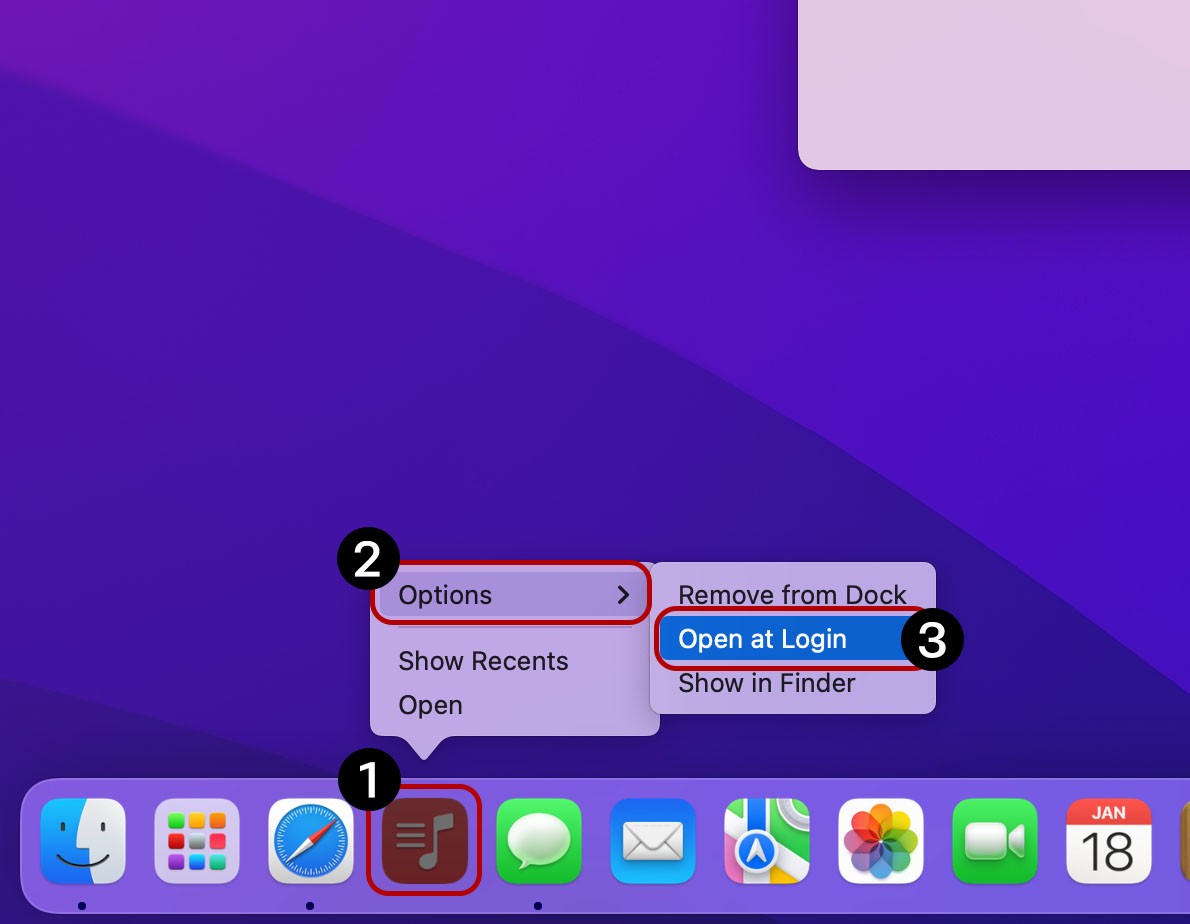The height and width of the screenshot is (924, 1190).
Task: Launch Maps from the Dock
Action: click(x=767, y=840)
